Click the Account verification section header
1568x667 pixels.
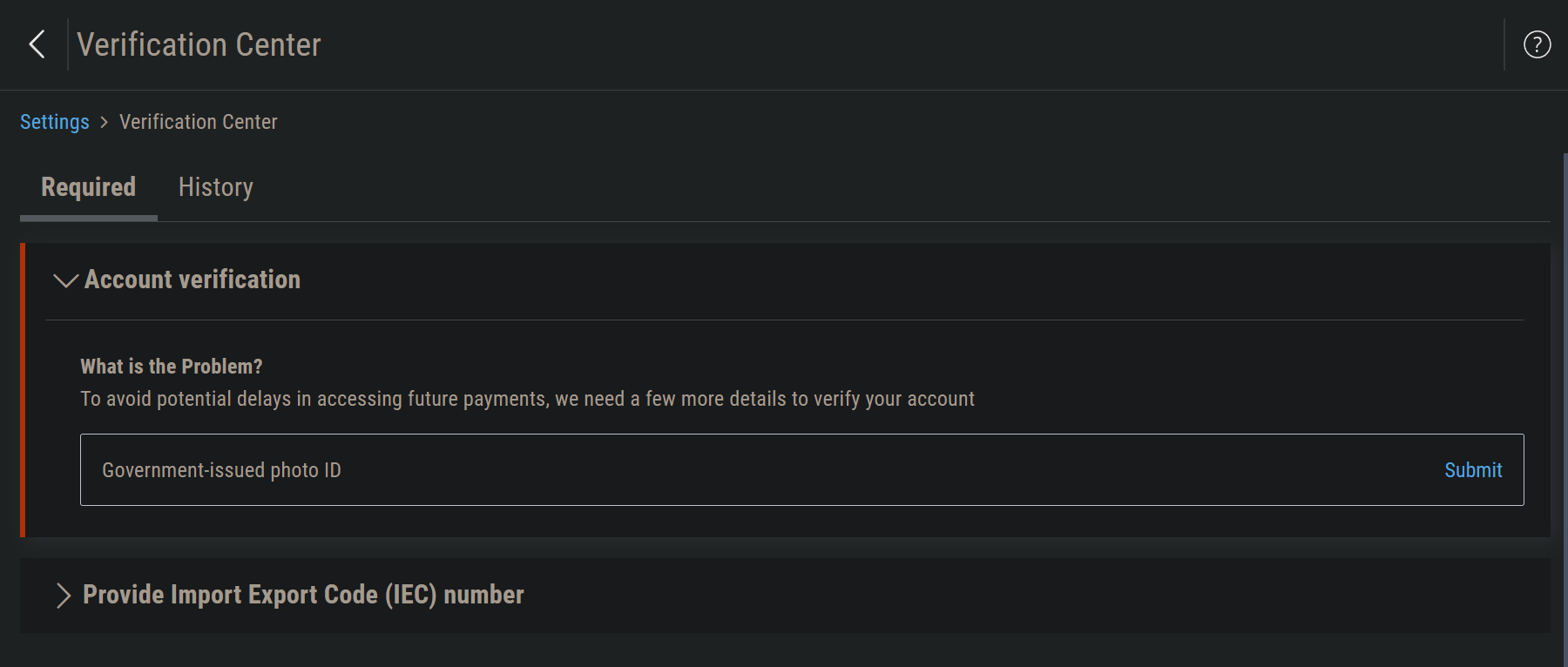[x=192, y=280]
